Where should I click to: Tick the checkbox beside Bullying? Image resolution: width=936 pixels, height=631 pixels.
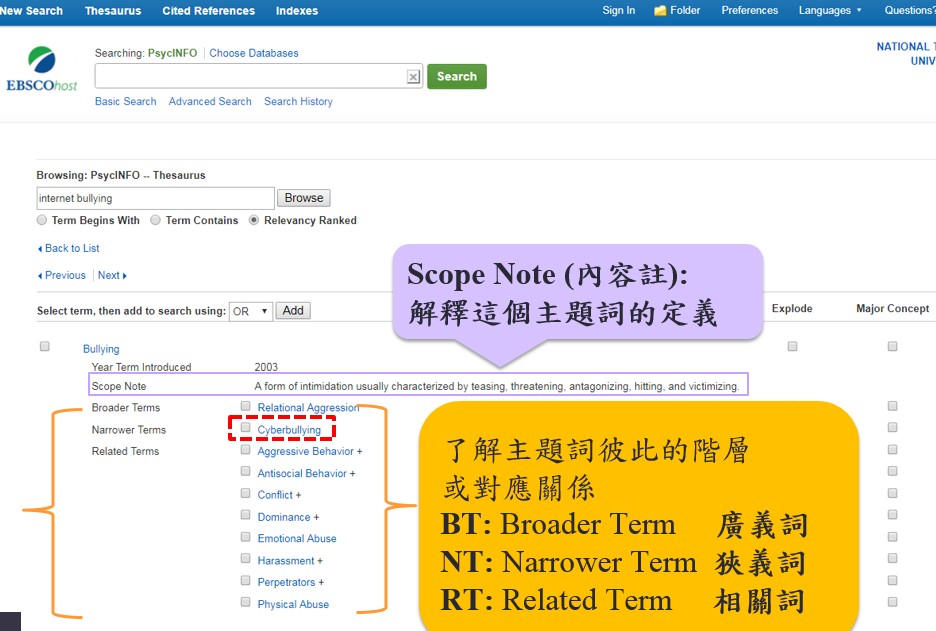pyautogui.click(x=45, y=346)
